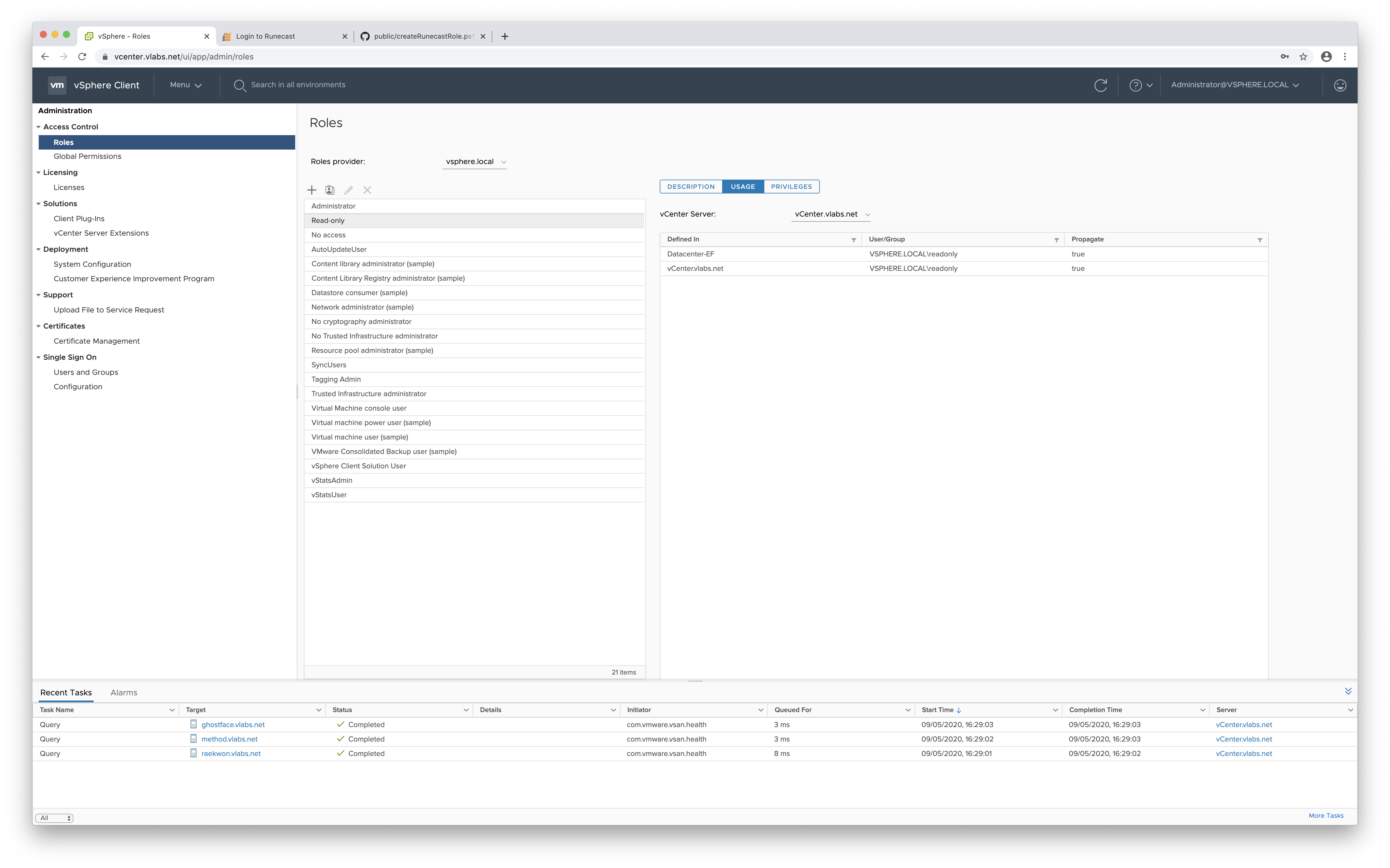Collapse the Recent Tasks panel with double chevron

point(1348,691)
